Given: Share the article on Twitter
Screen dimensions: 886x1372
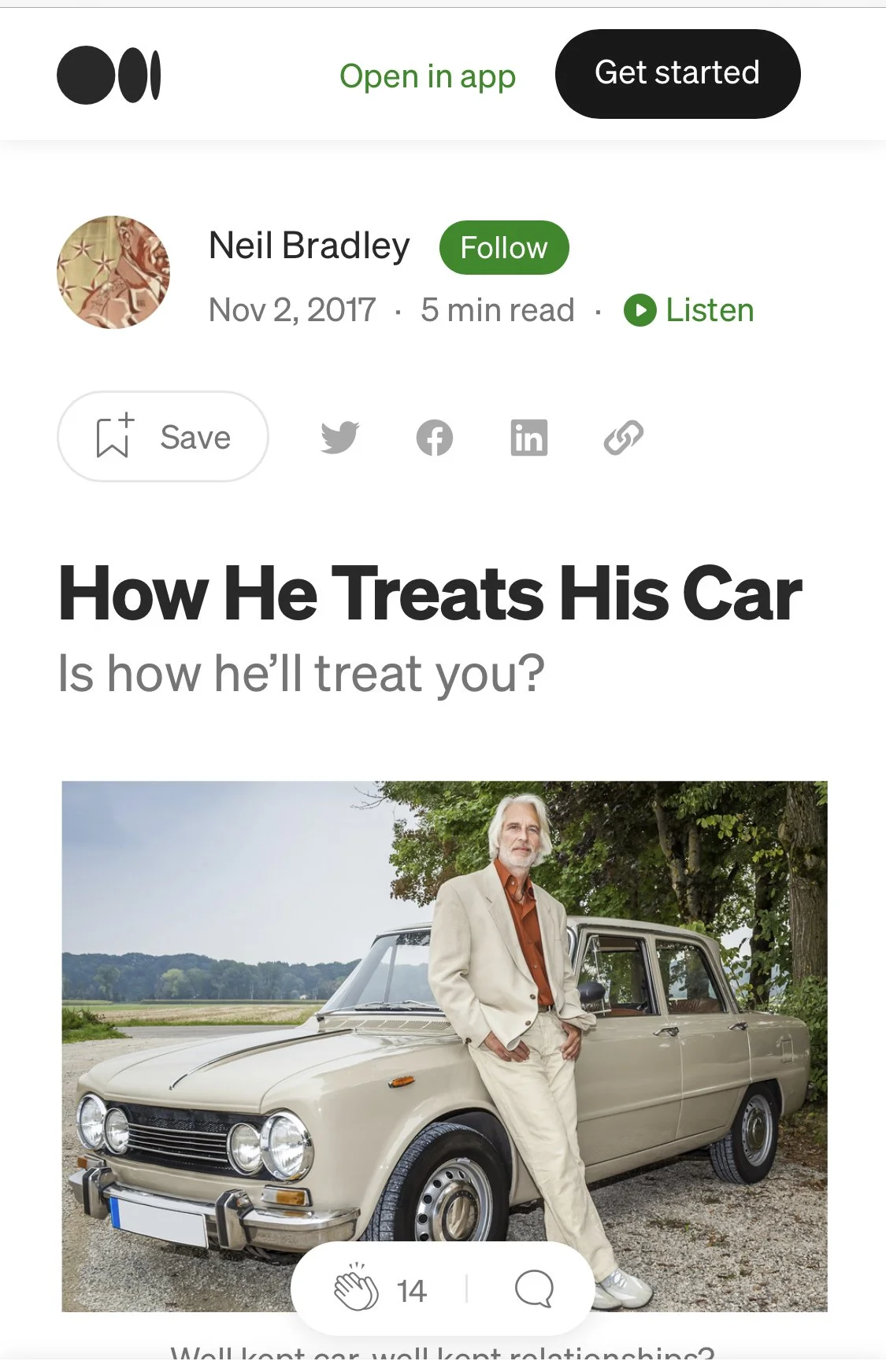Looking at the screenshot, I should click(x=339, y=438).
